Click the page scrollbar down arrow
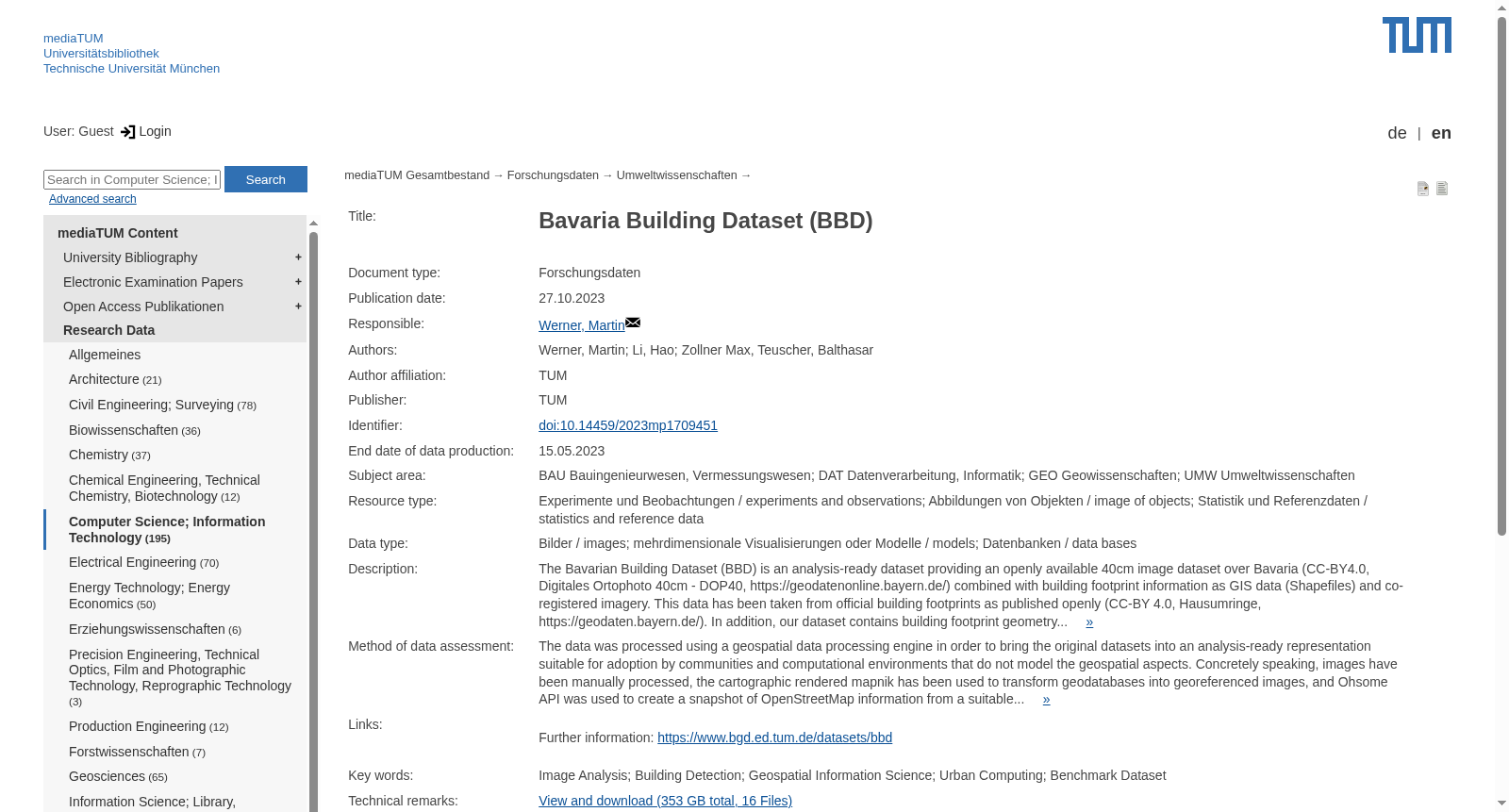Screen dimensions: 1509x812 coord(1501,804)
